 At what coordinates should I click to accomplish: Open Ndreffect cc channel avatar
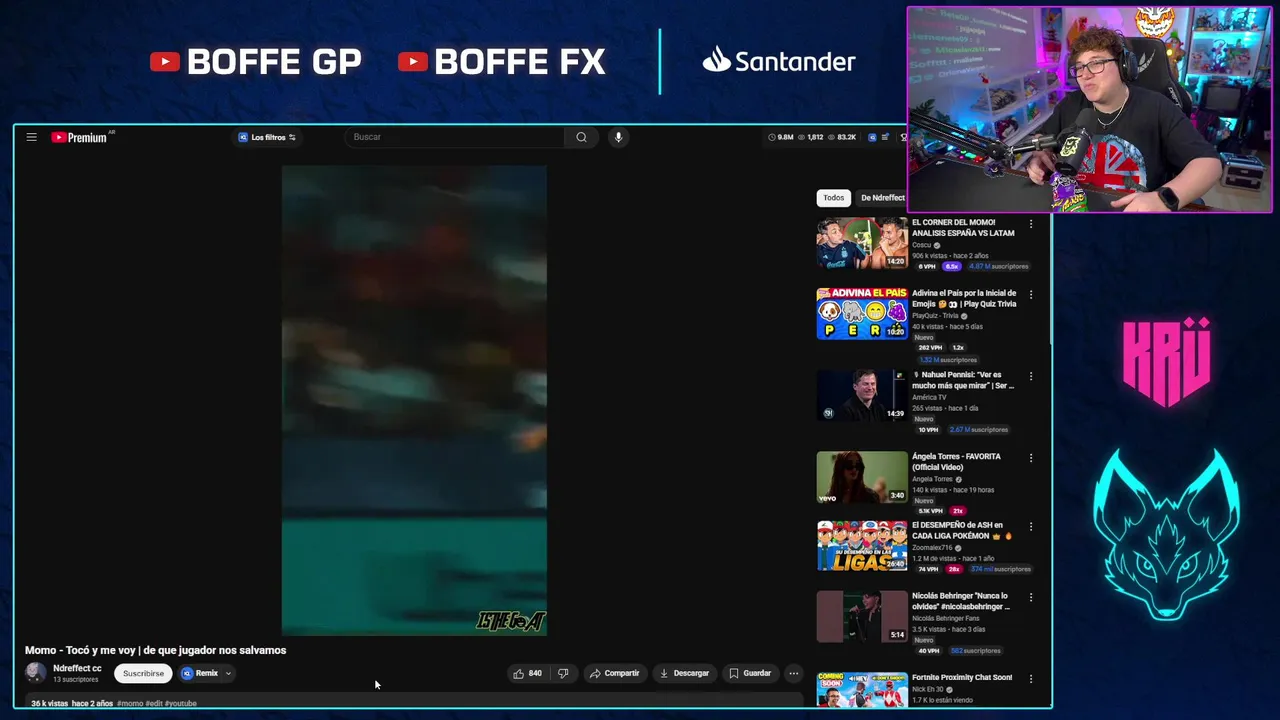[x=36, y=673]
